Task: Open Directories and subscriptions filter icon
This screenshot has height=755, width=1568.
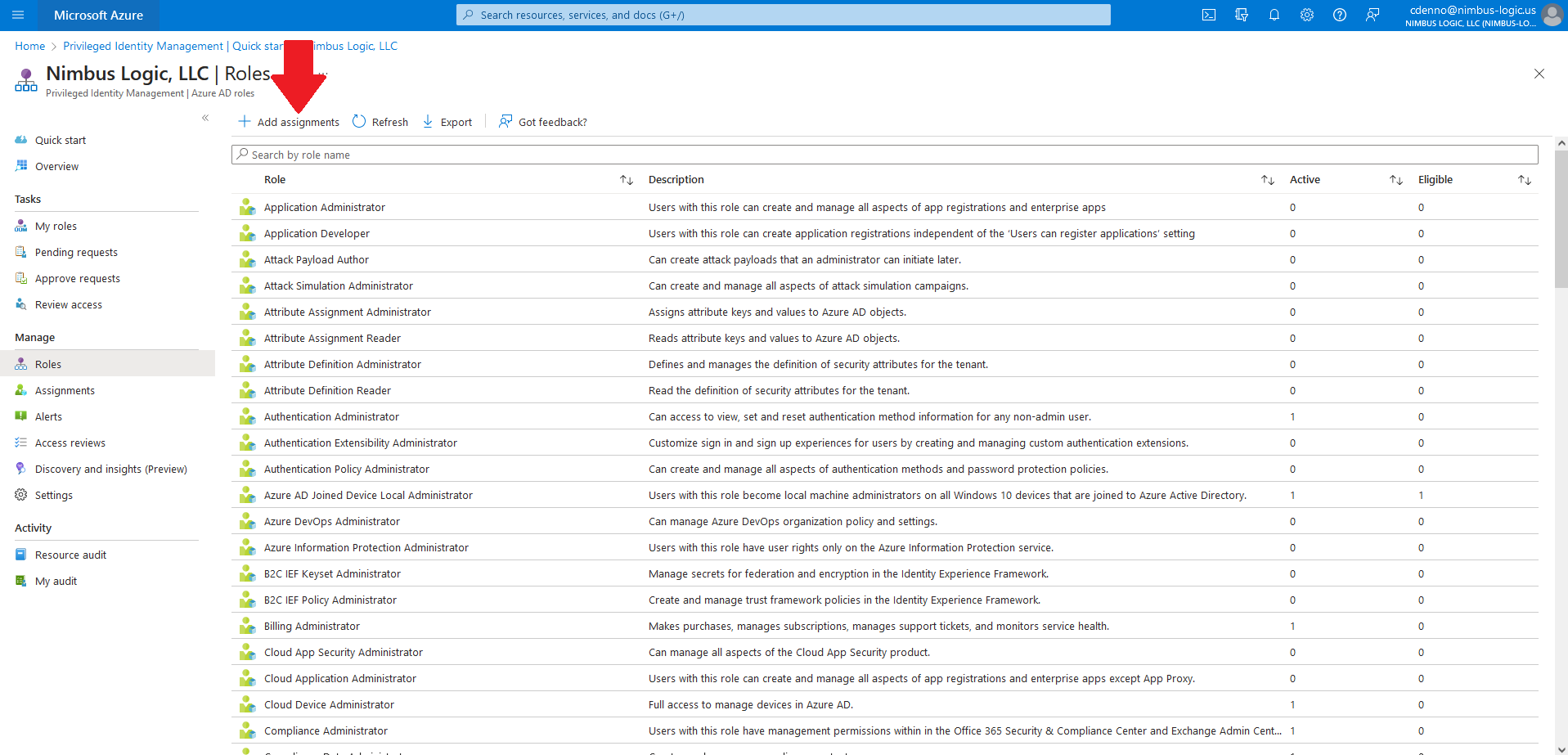Action: [x=1242, y=15]
